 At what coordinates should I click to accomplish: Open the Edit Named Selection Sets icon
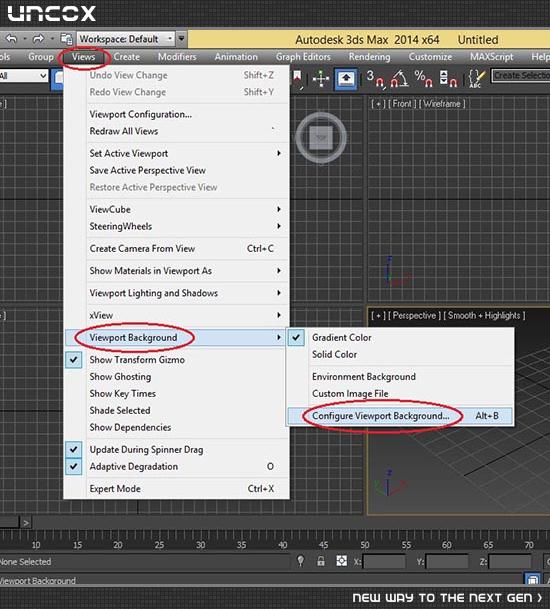[476, 78]
